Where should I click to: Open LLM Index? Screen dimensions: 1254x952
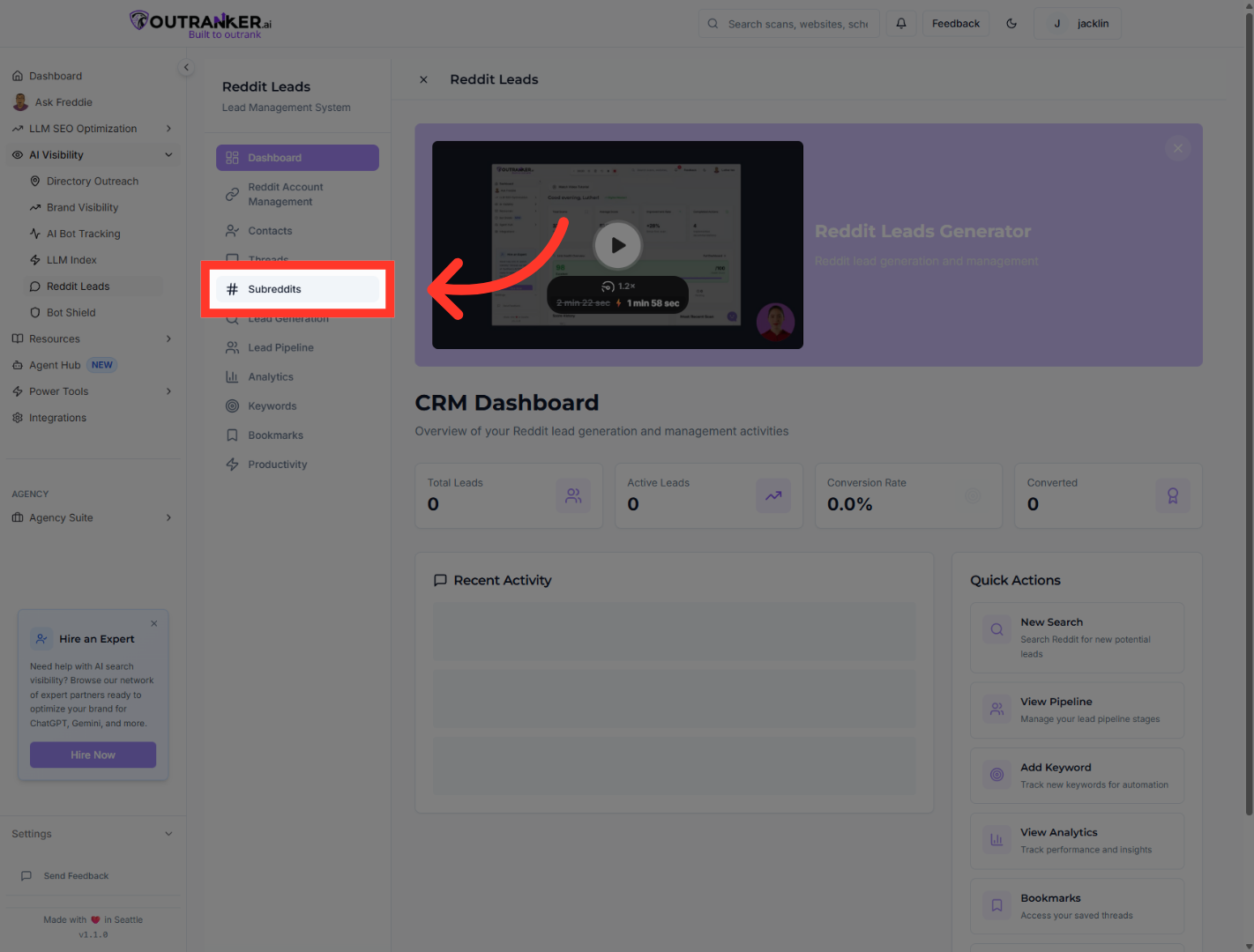click(71, 260)
